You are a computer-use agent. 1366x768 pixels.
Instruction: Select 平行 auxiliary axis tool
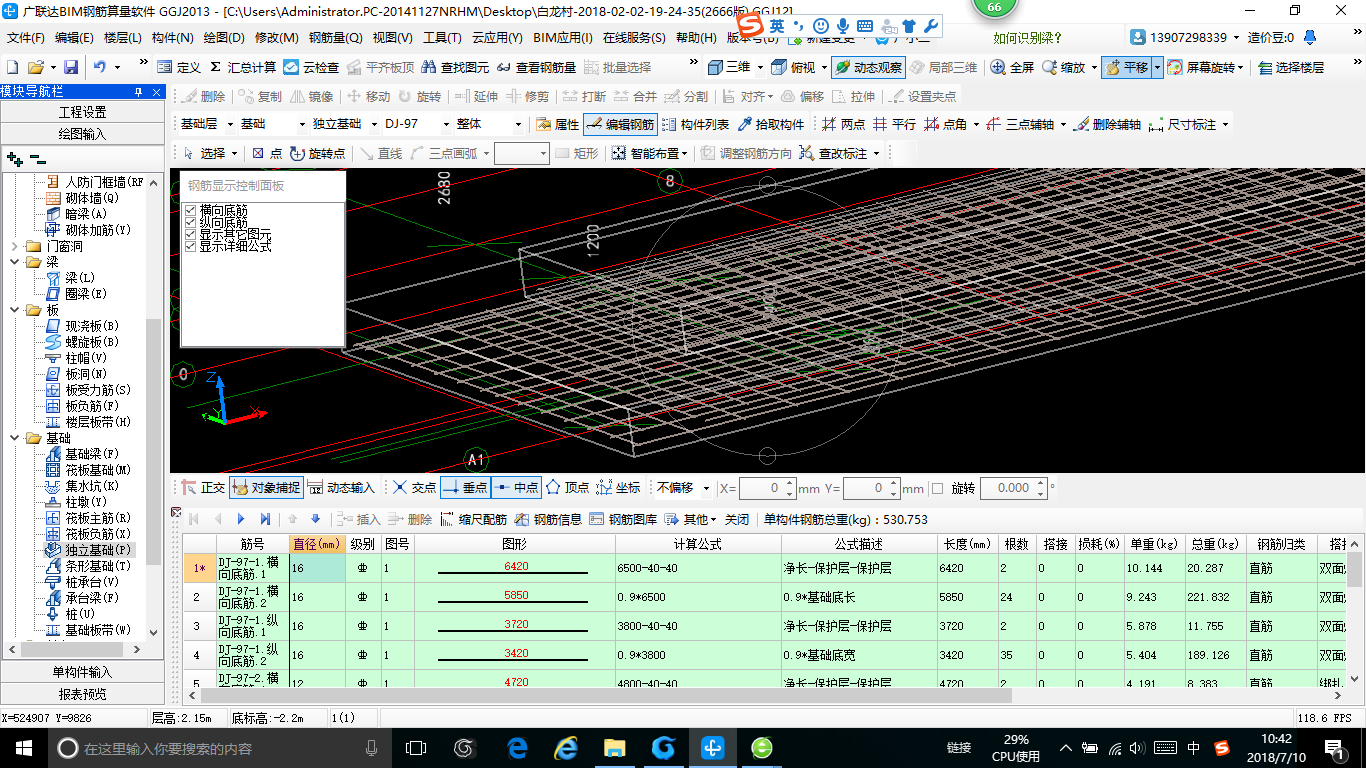894,125
